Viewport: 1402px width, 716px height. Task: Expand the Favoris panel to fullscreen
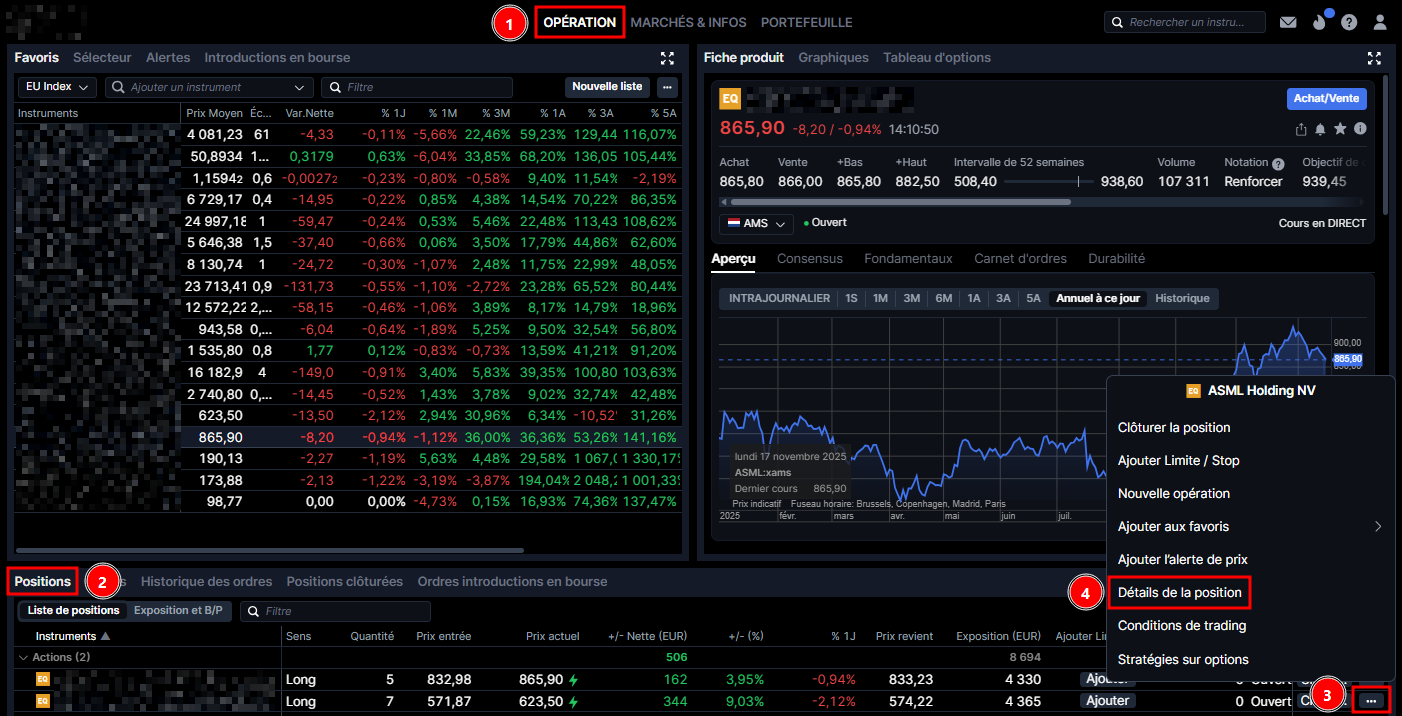(x=668, y=58)
